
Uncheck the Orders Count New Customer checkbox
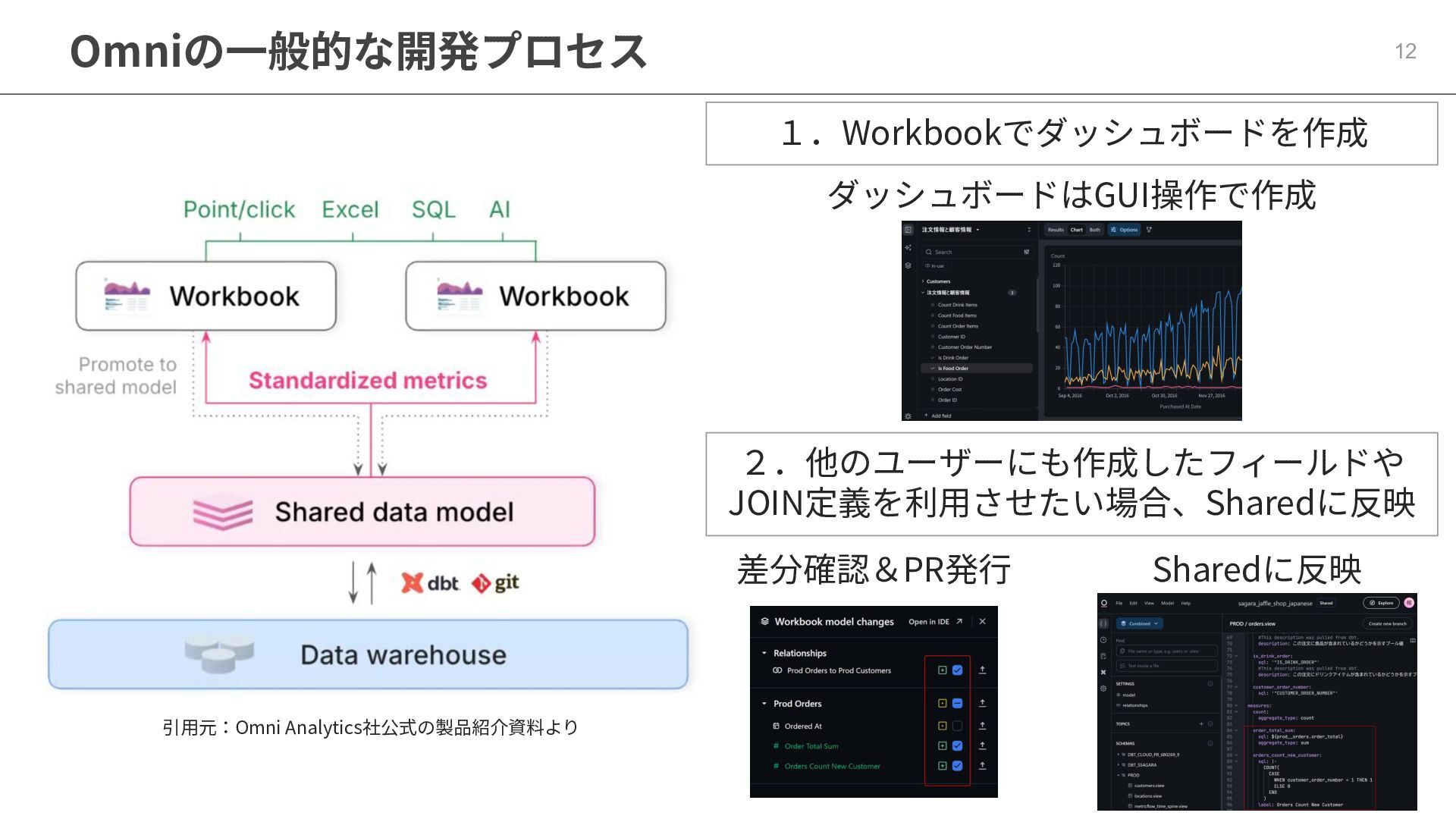click(957, 766)
